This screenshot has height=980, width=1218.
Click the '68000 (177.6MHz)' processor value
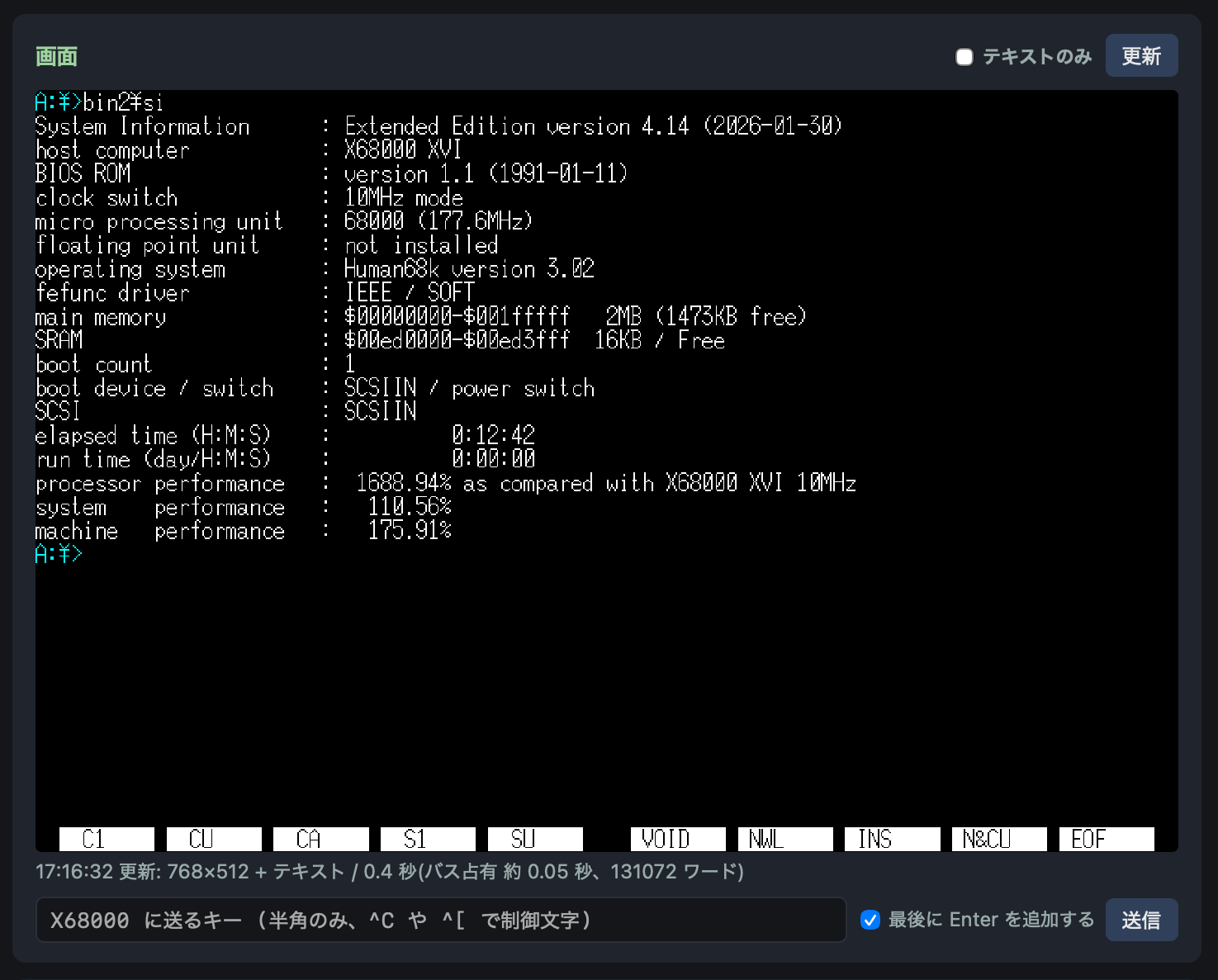pos(439,221)
